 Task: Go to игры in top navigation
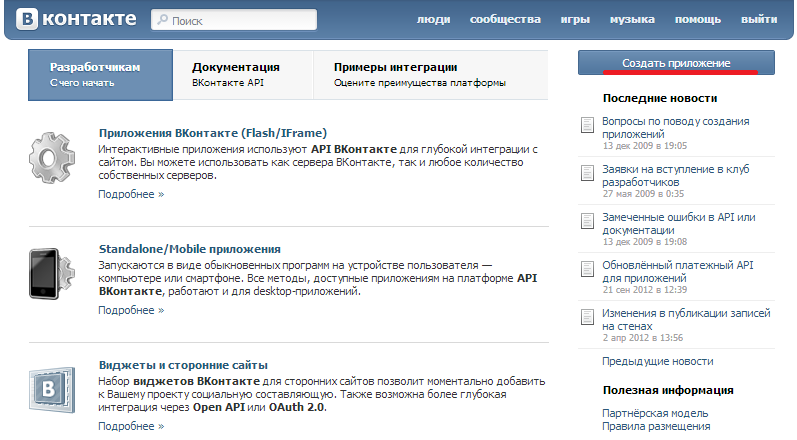point(575,19)
